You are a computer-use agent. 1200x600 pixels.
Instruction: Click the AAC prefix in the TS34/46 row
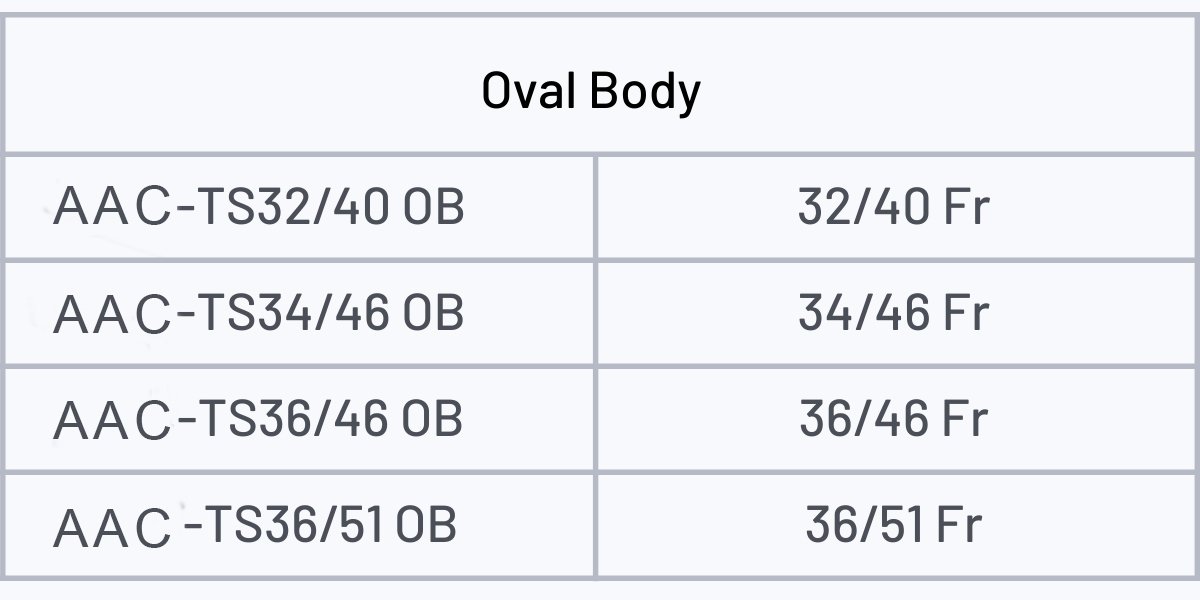tap(113, 314)
